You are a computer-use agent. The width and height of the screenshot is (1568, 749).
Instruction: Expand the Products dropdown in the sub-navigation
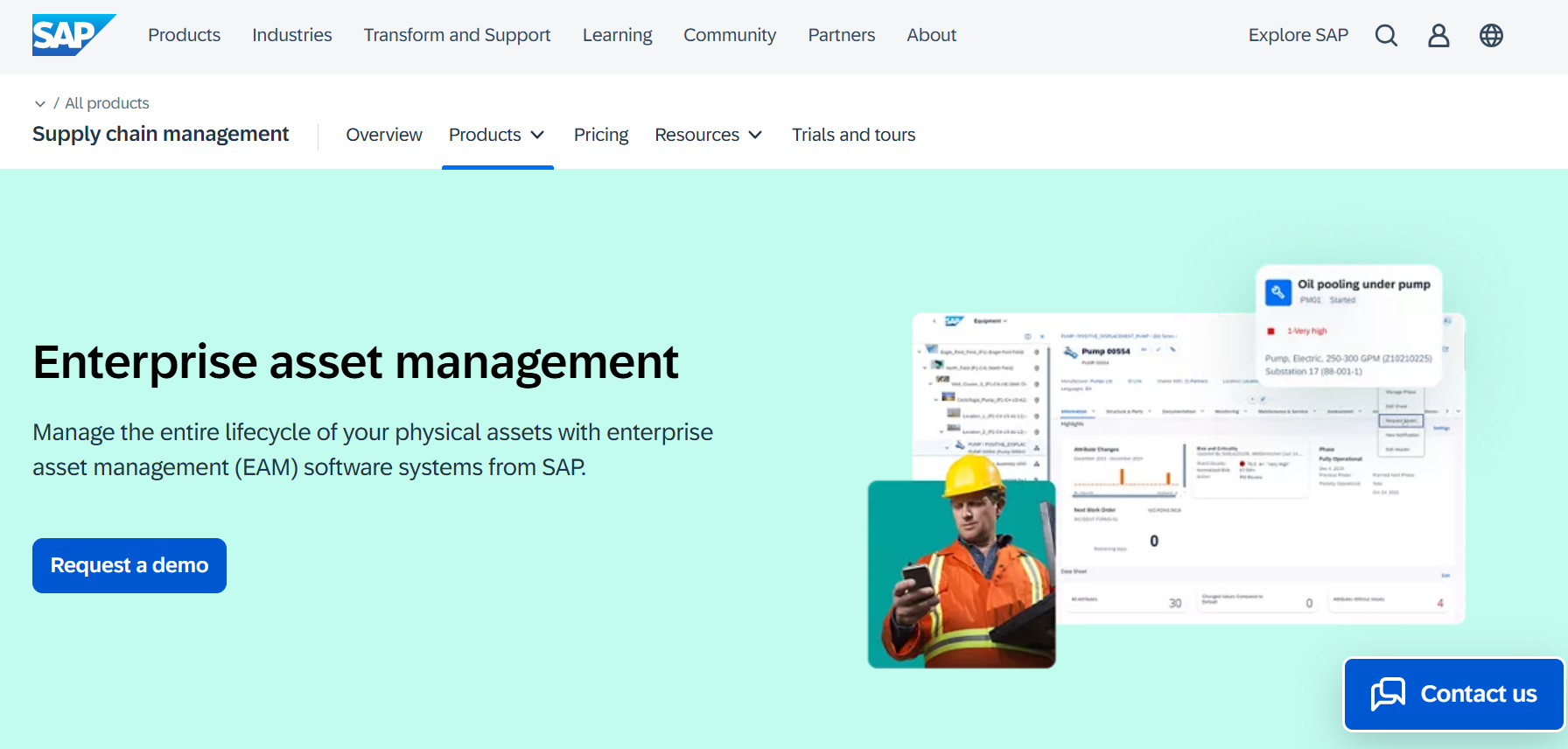[497, 135]
